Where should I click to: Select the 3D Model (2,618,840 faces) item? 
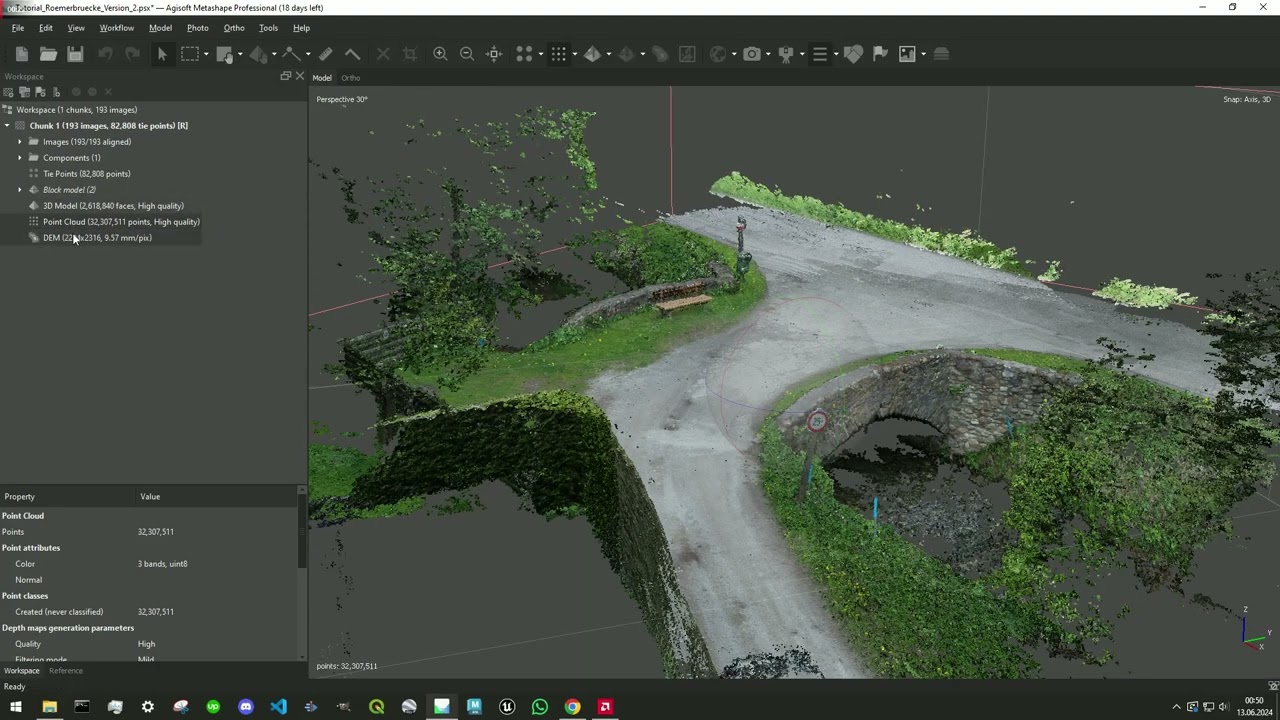113,206
